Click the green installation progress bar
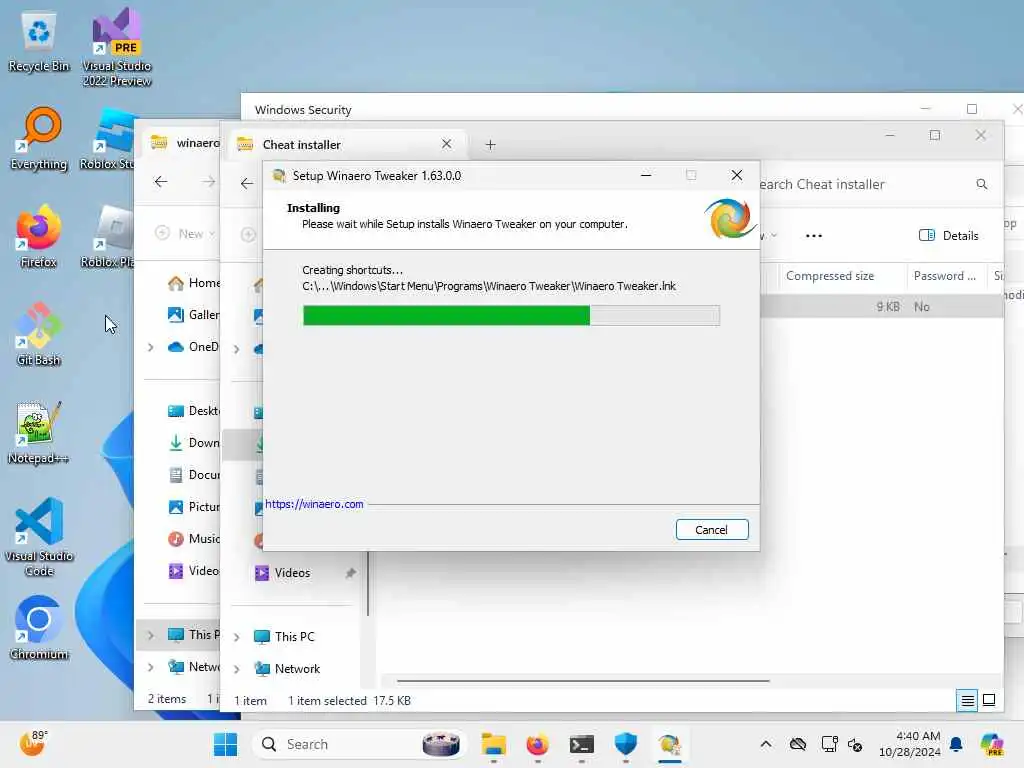The width and height of the screenshot is (1024, 768). point(446,315)
